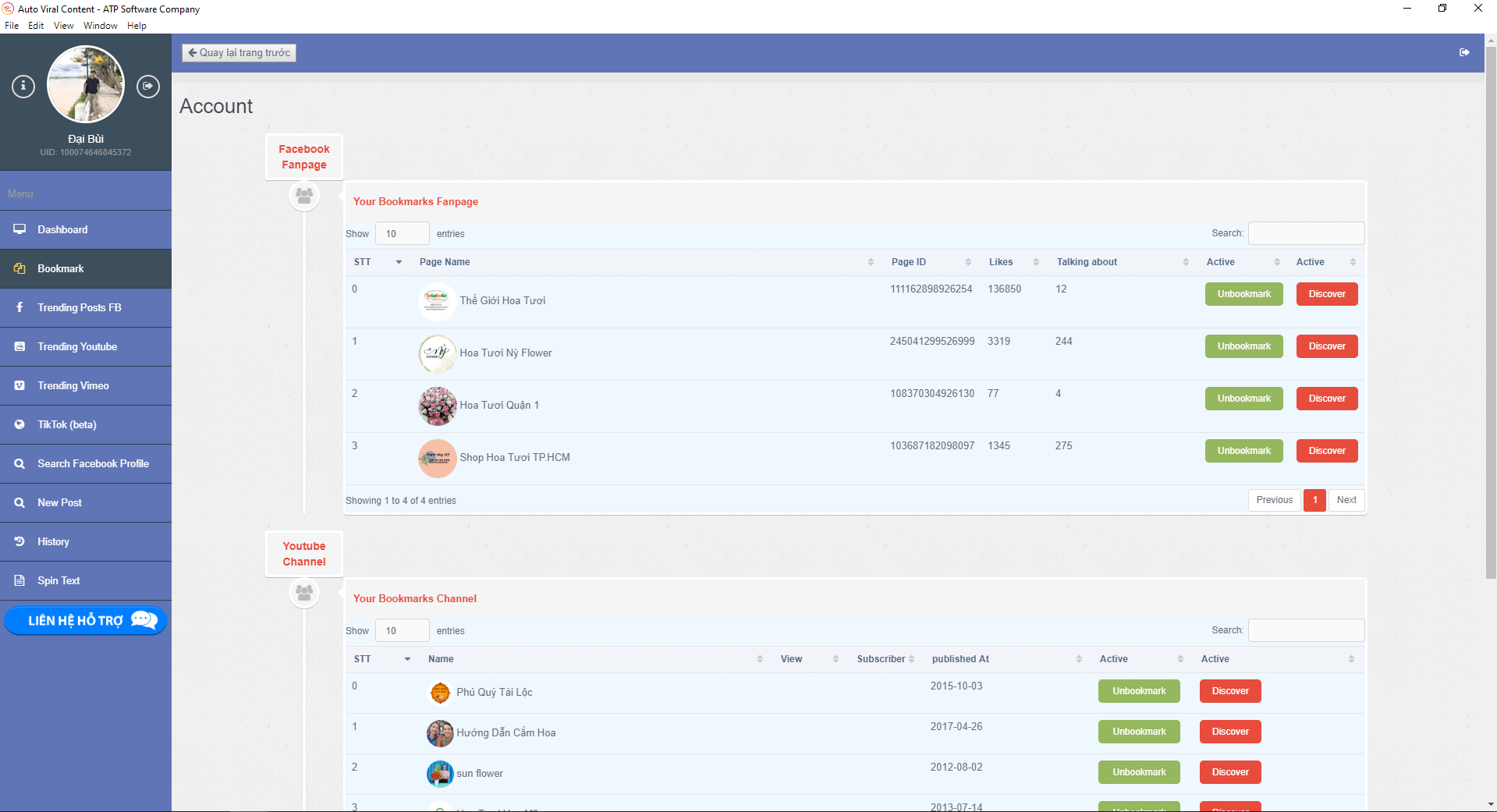Open Trending Posts FB from sidebar
1497x812 pixels.
point(79,307)
